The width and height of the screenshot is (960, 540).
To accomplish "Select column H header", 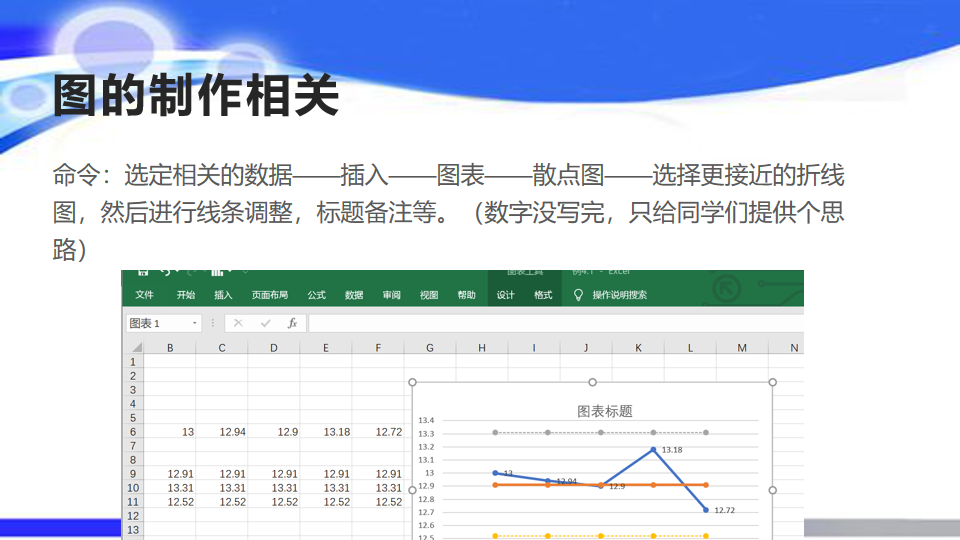I will tap(482, 348).
